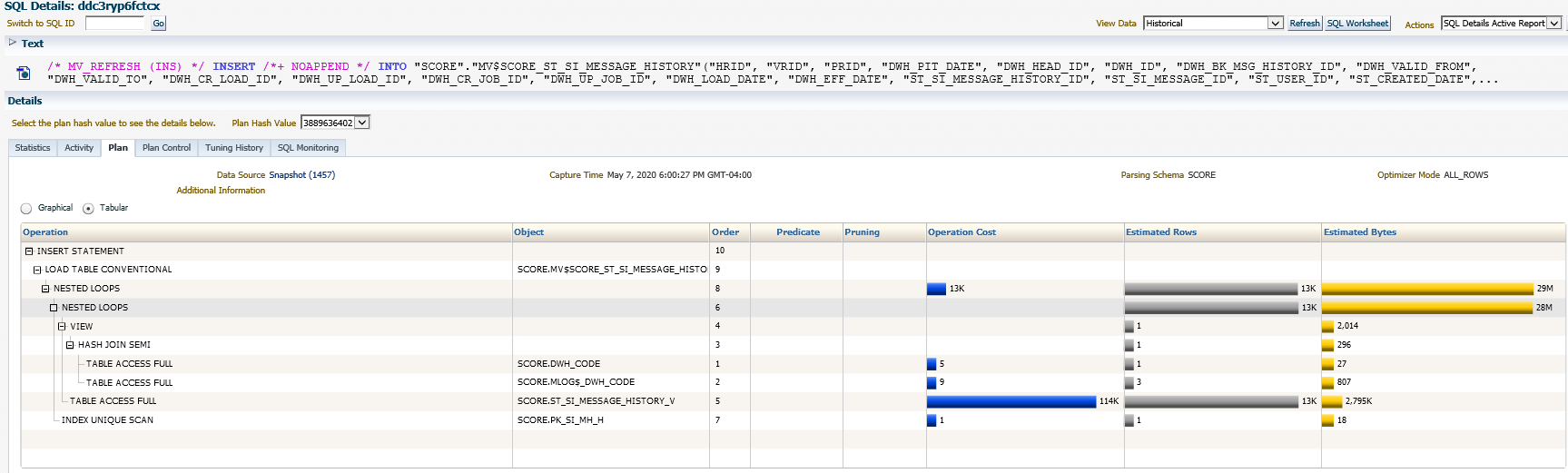This screenshot has height=473, width=1568.
Task: Select the Tabular plan view radio button
Action: pos(88,209)
